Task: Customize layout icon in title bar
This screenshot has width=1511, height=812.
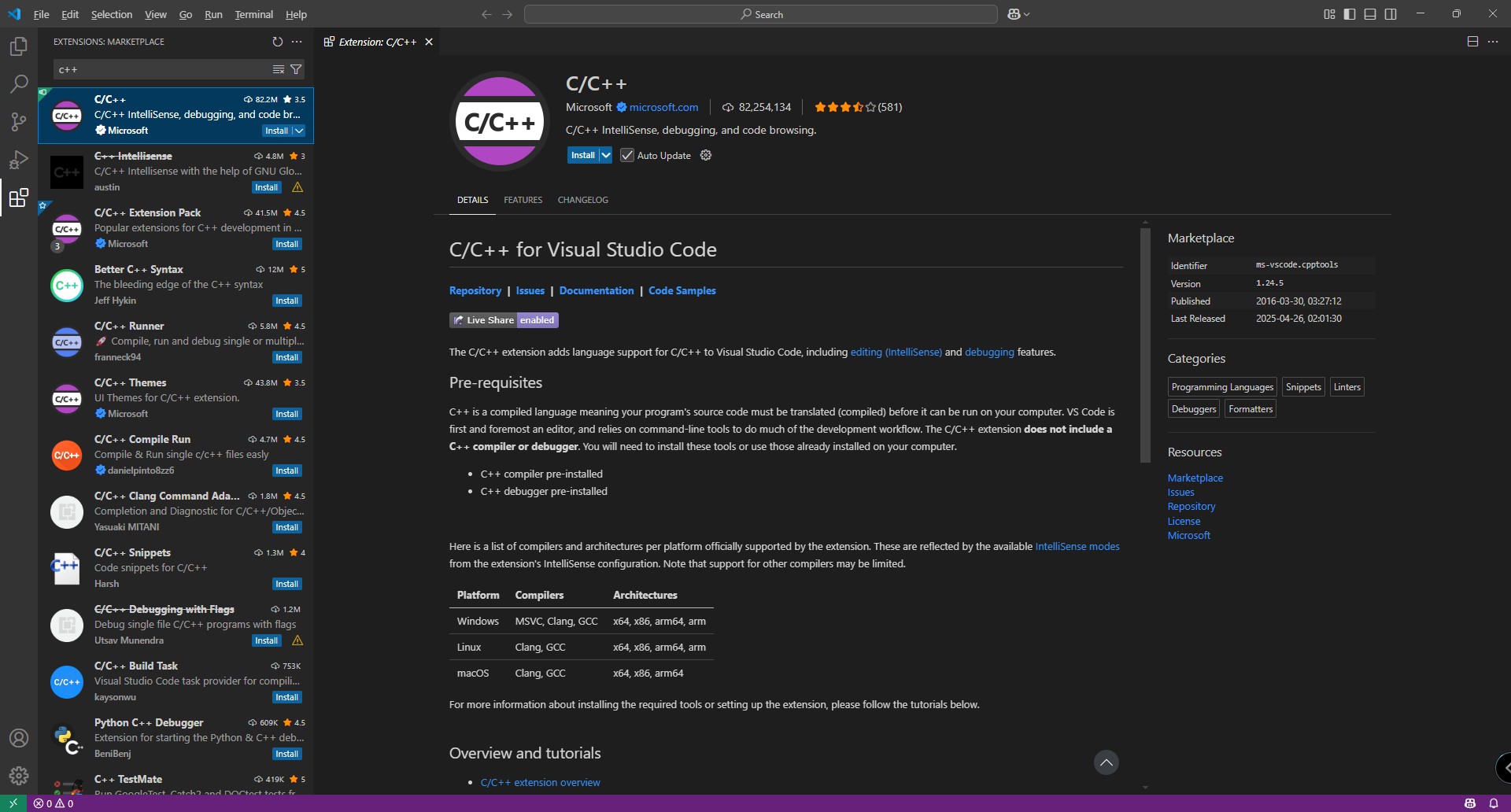Action: tap(1329, 14)
